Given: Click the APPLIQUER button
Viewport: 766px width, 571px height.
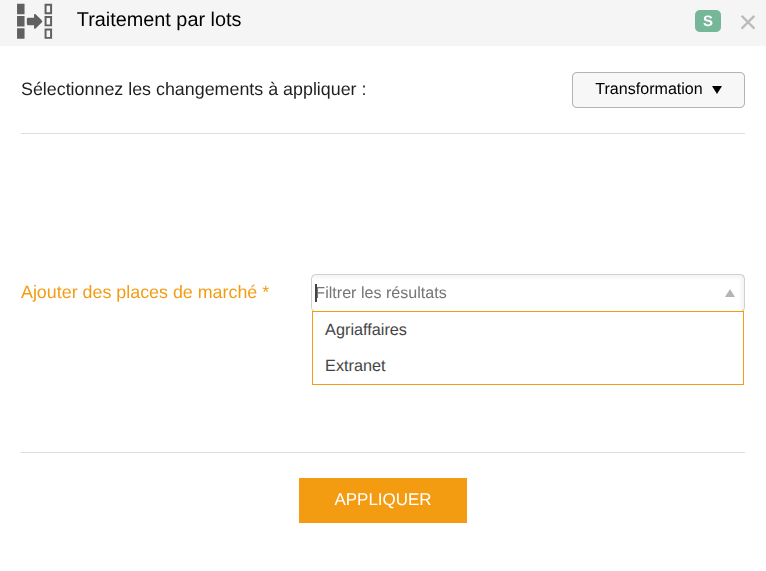Looking at the screenshot, I should pyautogui.click(x=383, y=500).
